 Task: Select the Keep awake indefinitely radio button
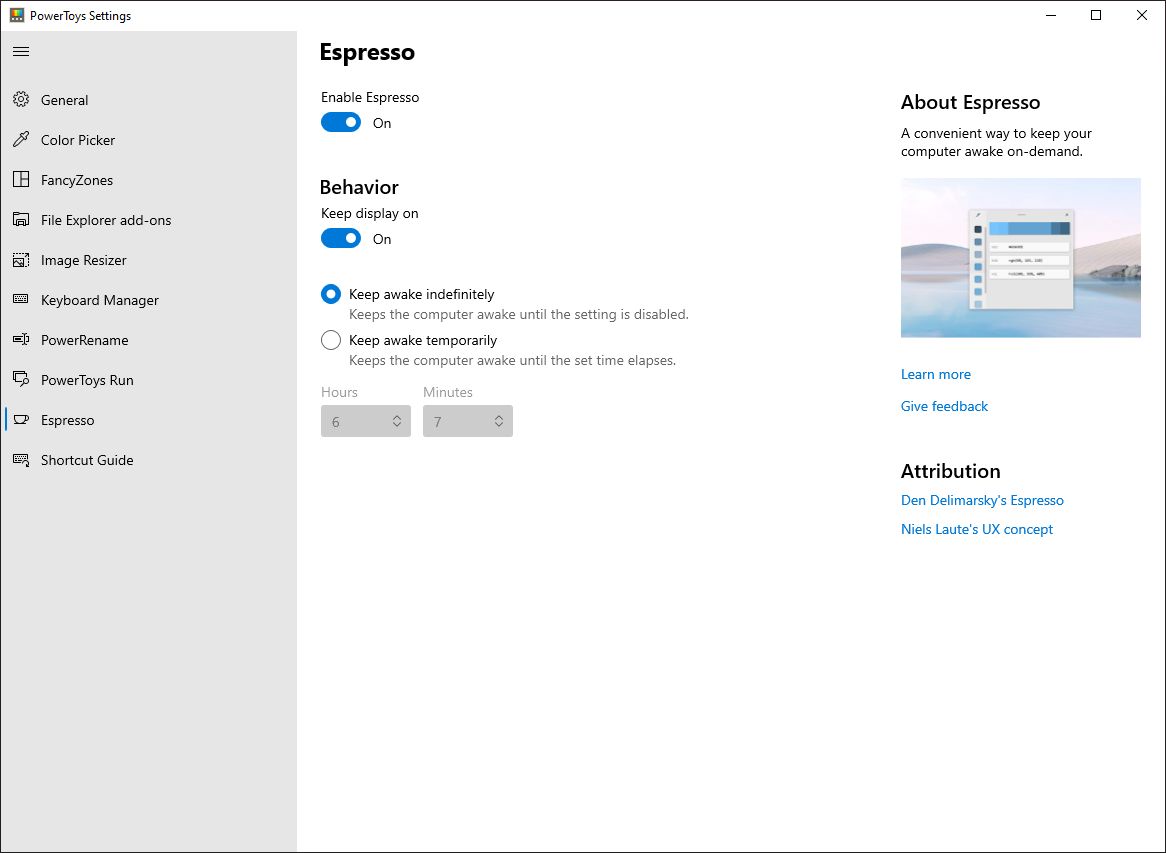331,294
